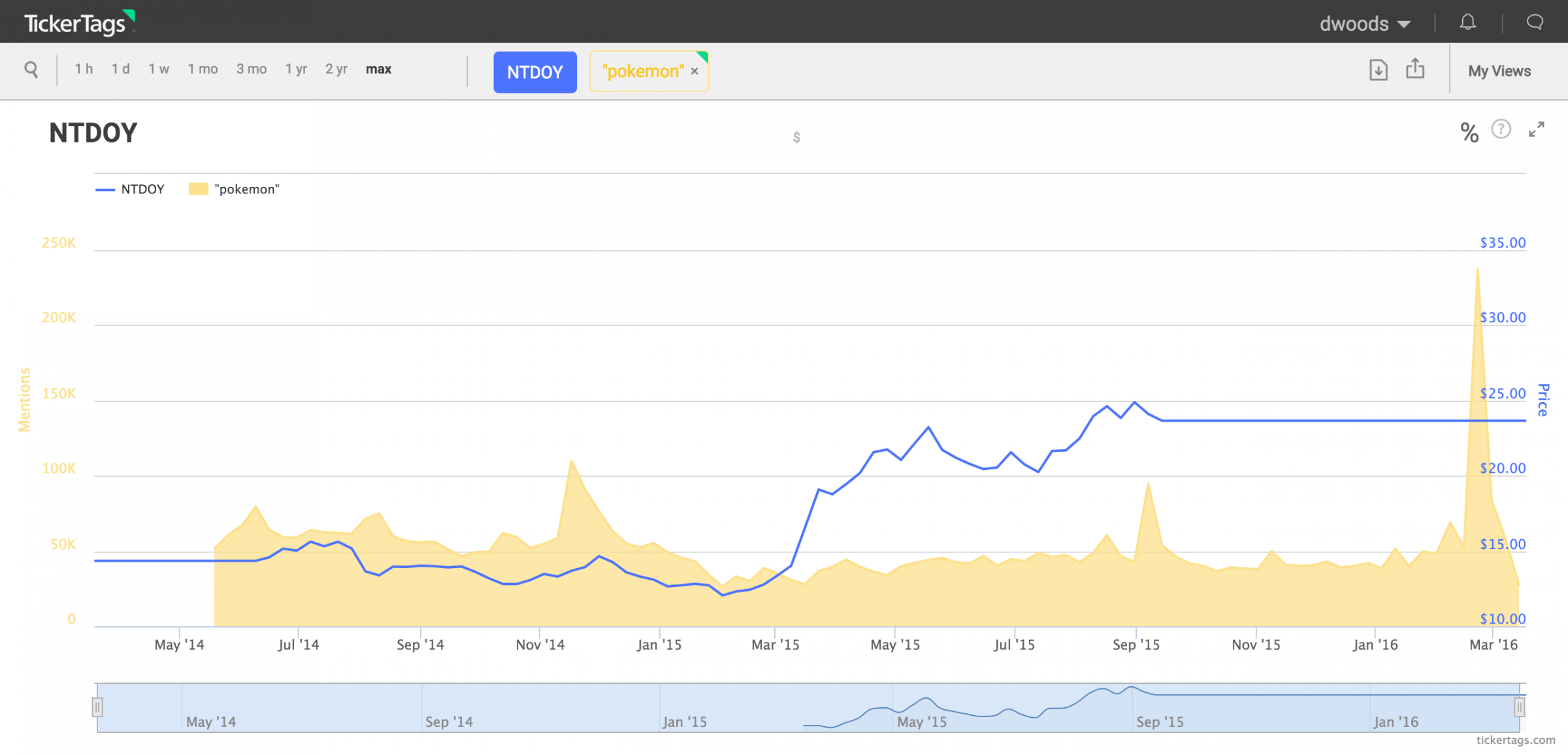Click the May '14 x-axis label
Image resolution: width=1568 pixels, height=755 pixels.
pos(179,645)
